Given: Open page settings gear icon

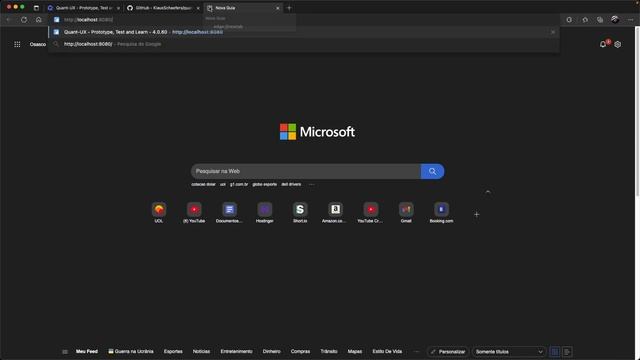Looking at the screenshot, I should point(618,44).
